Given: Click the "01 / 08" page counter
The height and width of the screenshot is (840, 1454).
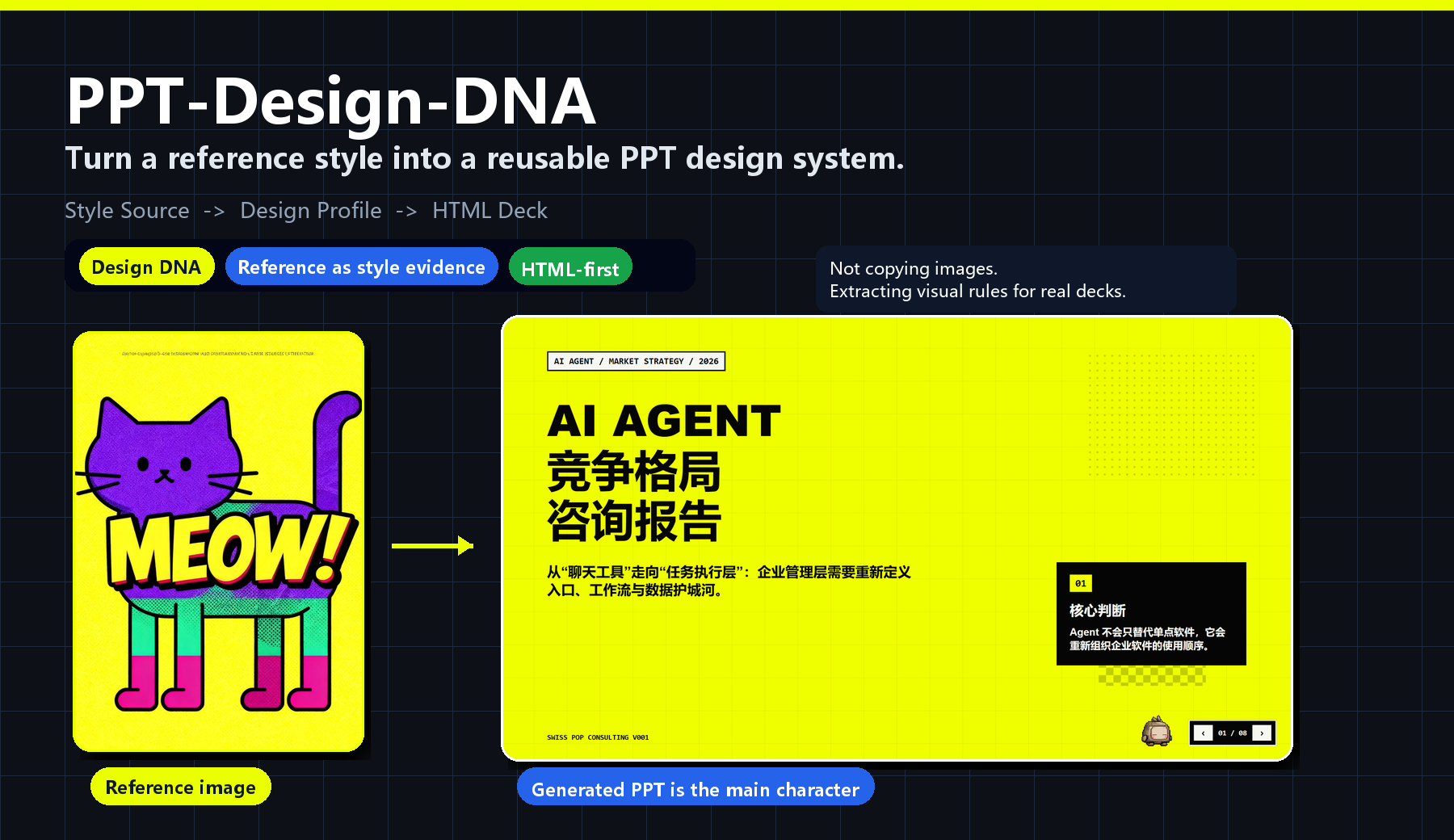Looking at the screenshot, I should click(1233, 733).
